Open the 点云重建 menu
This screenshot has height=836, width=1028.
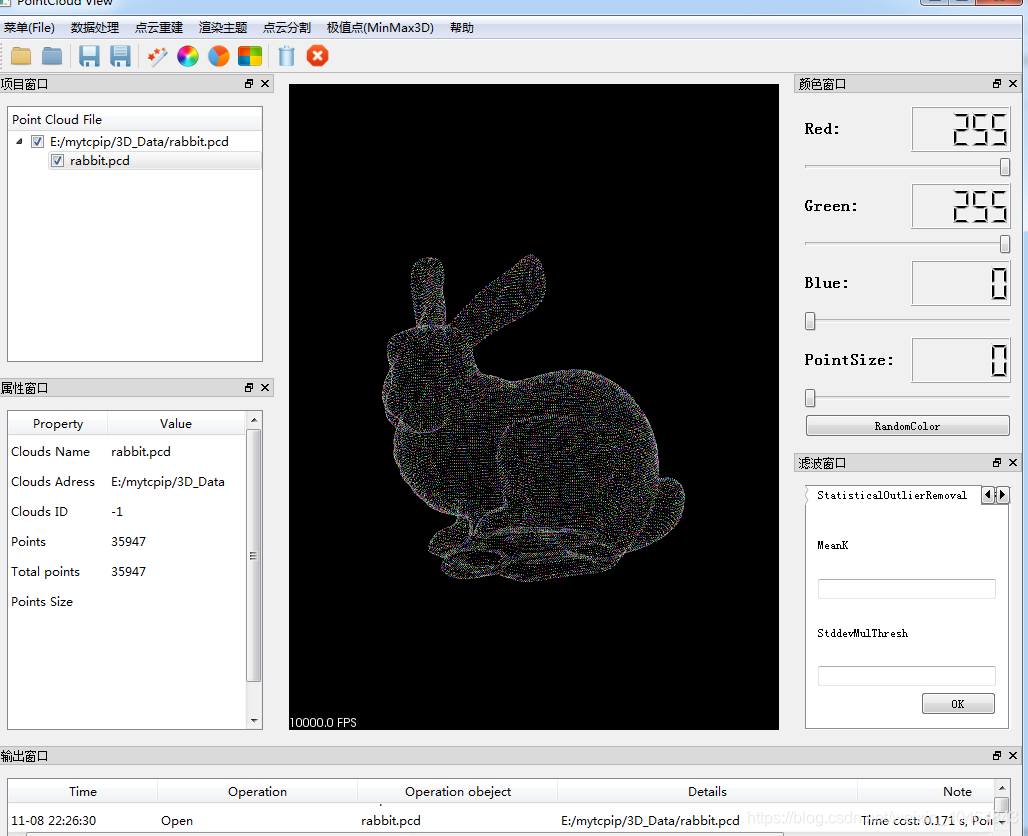(x=159, y=28)
